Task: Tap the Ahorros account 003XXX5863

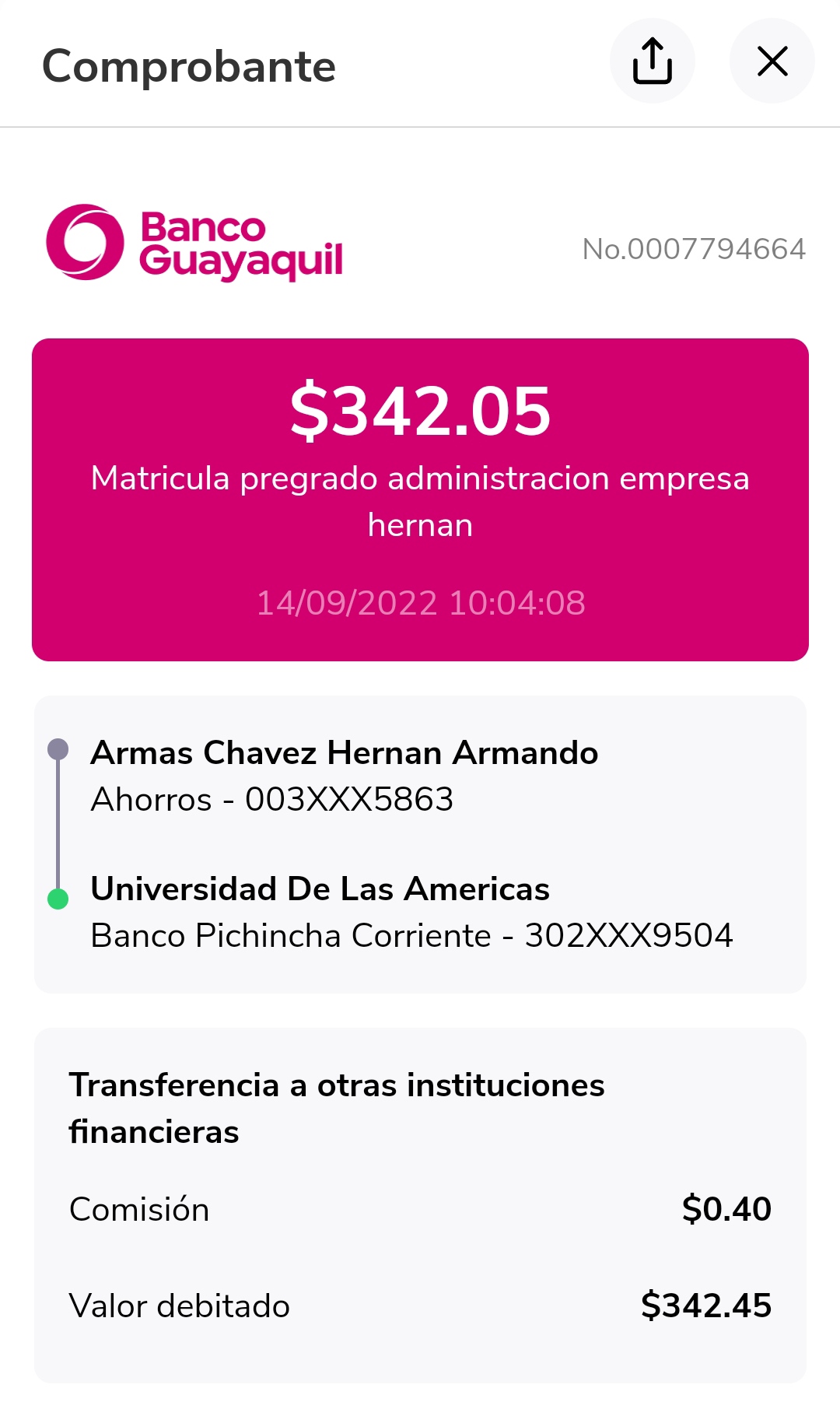Action: pos(272,800)
